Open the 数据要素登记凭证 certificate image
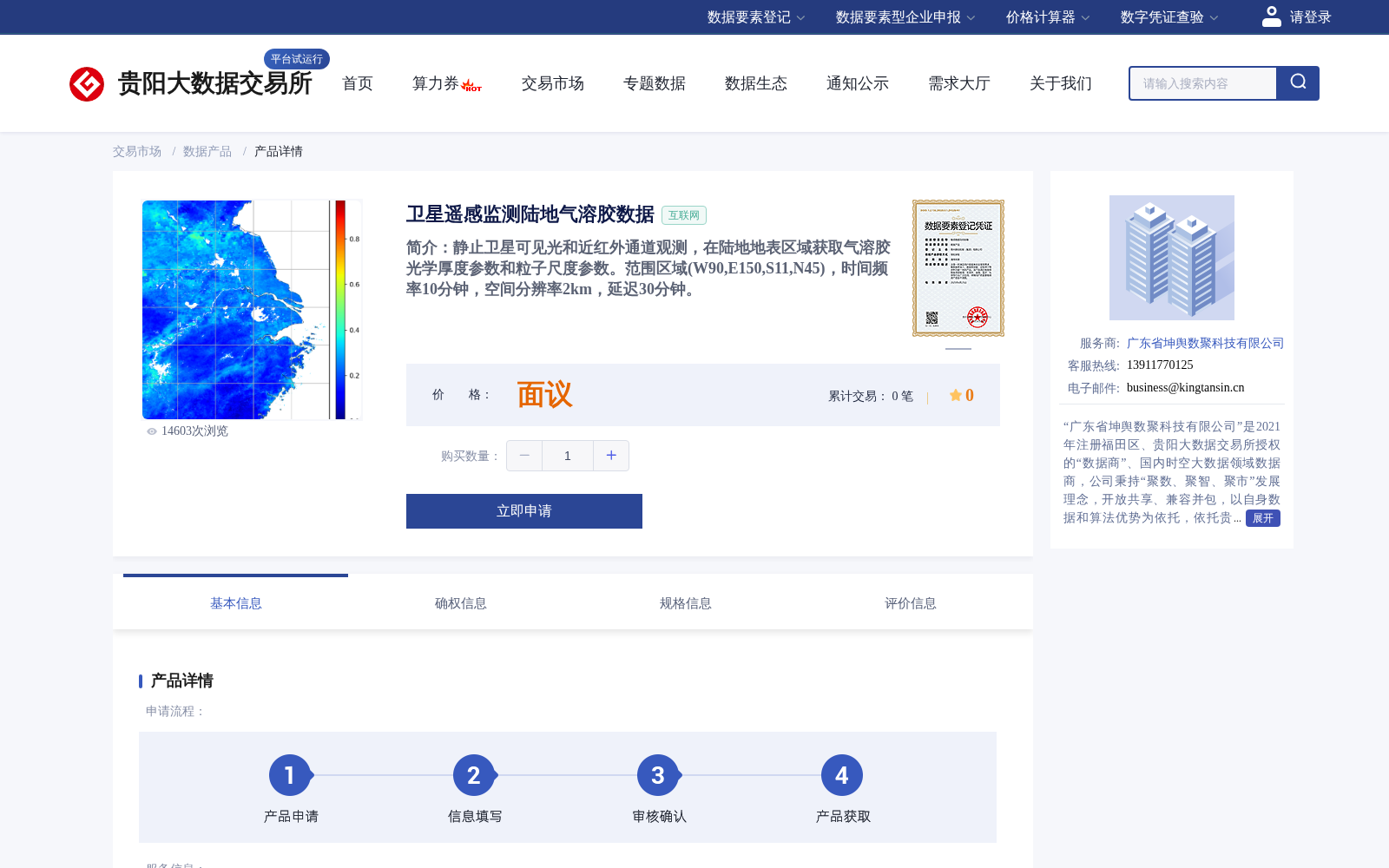1389x868 pixels. (958, 268)
